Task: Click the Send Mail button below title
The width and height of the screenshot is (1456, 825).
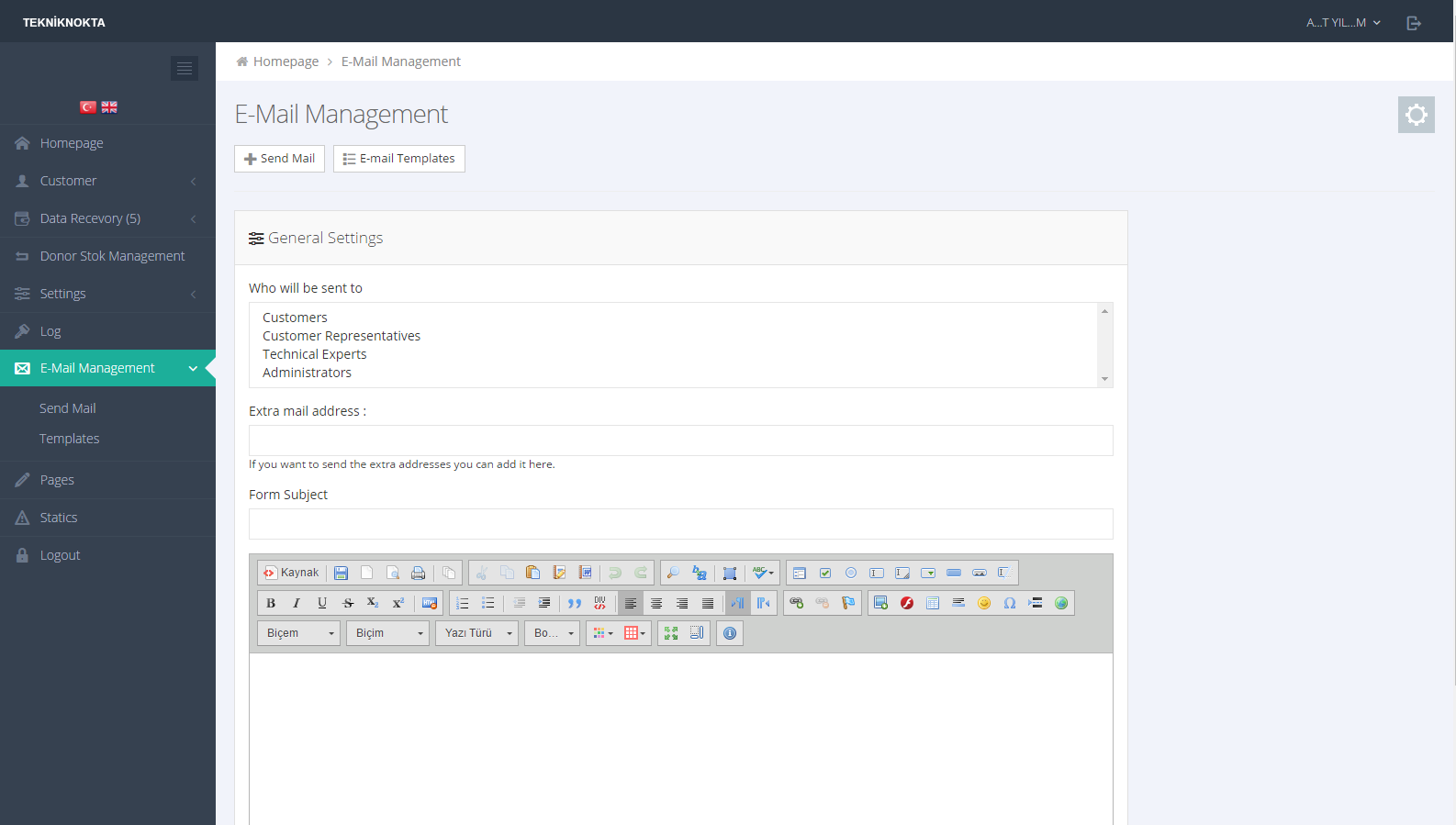Action: pos(279,159)
